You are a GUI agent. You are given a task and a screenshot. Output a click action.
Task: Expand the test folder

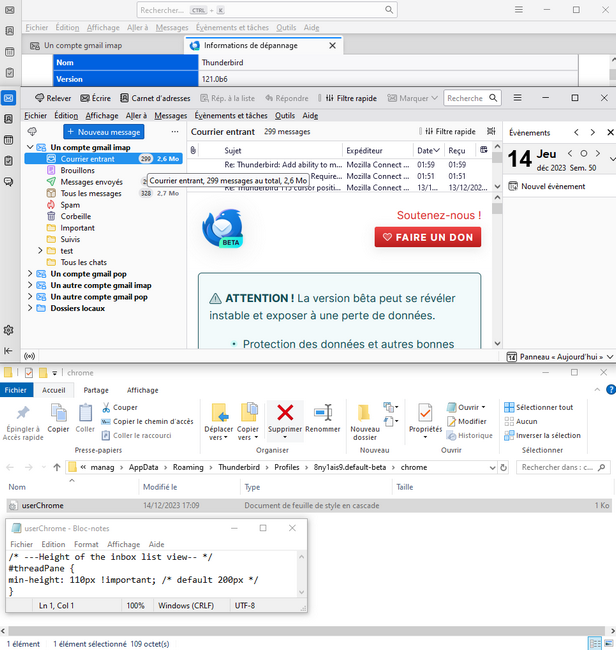click(x=40, y=251)
